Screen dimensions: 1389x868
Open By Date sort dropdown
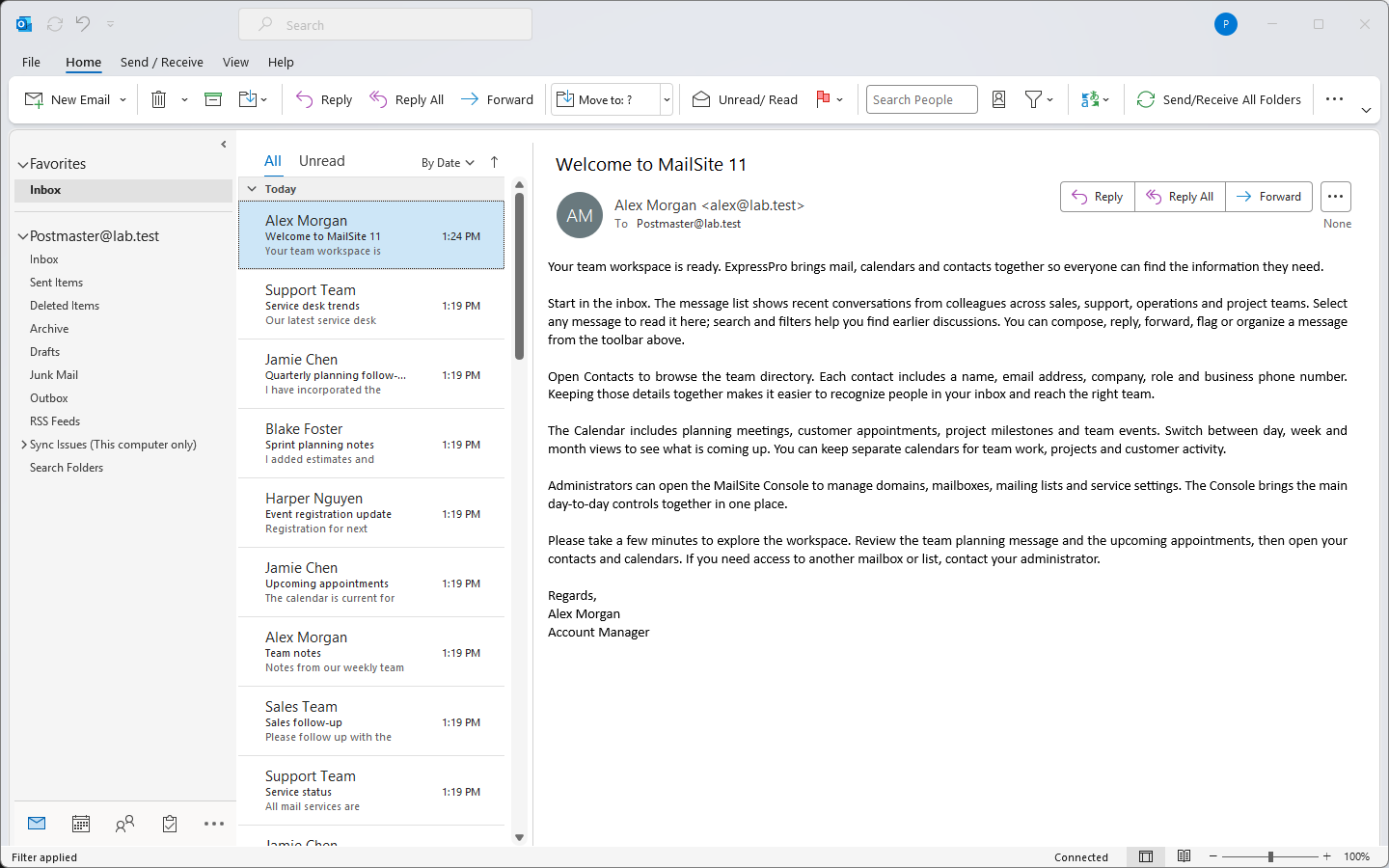tap(448, 163)
